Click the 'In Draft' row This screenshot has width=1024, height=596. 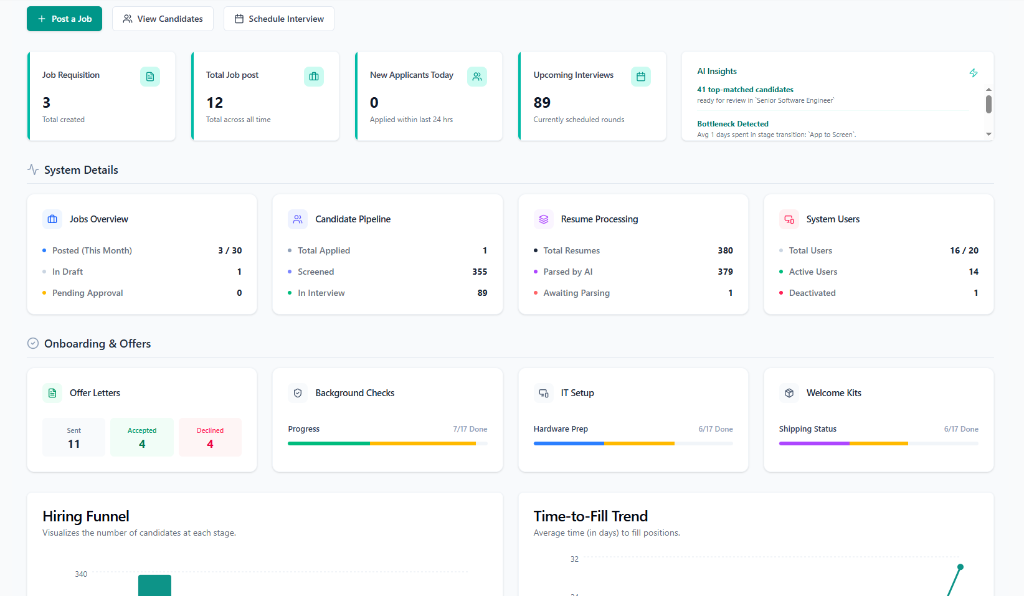(x=142, y=272)
